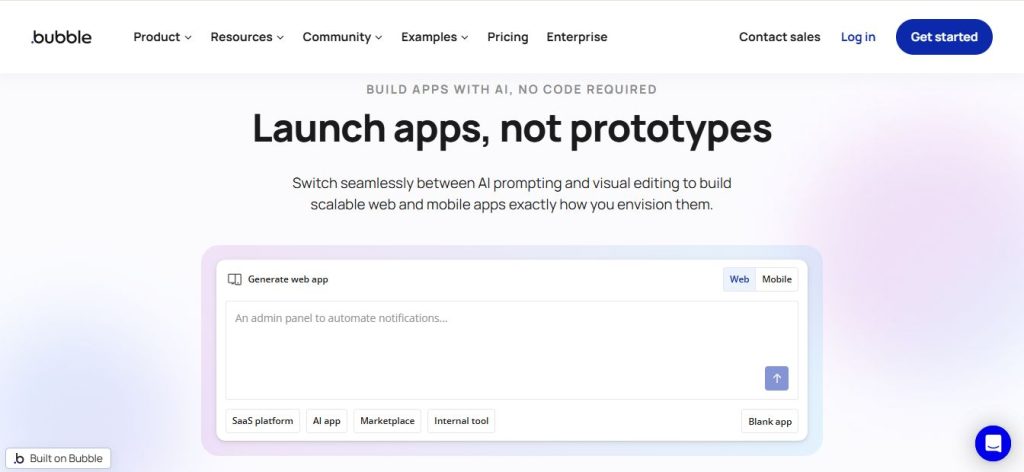Start with the Blank app button
This screenshot has width=1024, height=472.
769,421
